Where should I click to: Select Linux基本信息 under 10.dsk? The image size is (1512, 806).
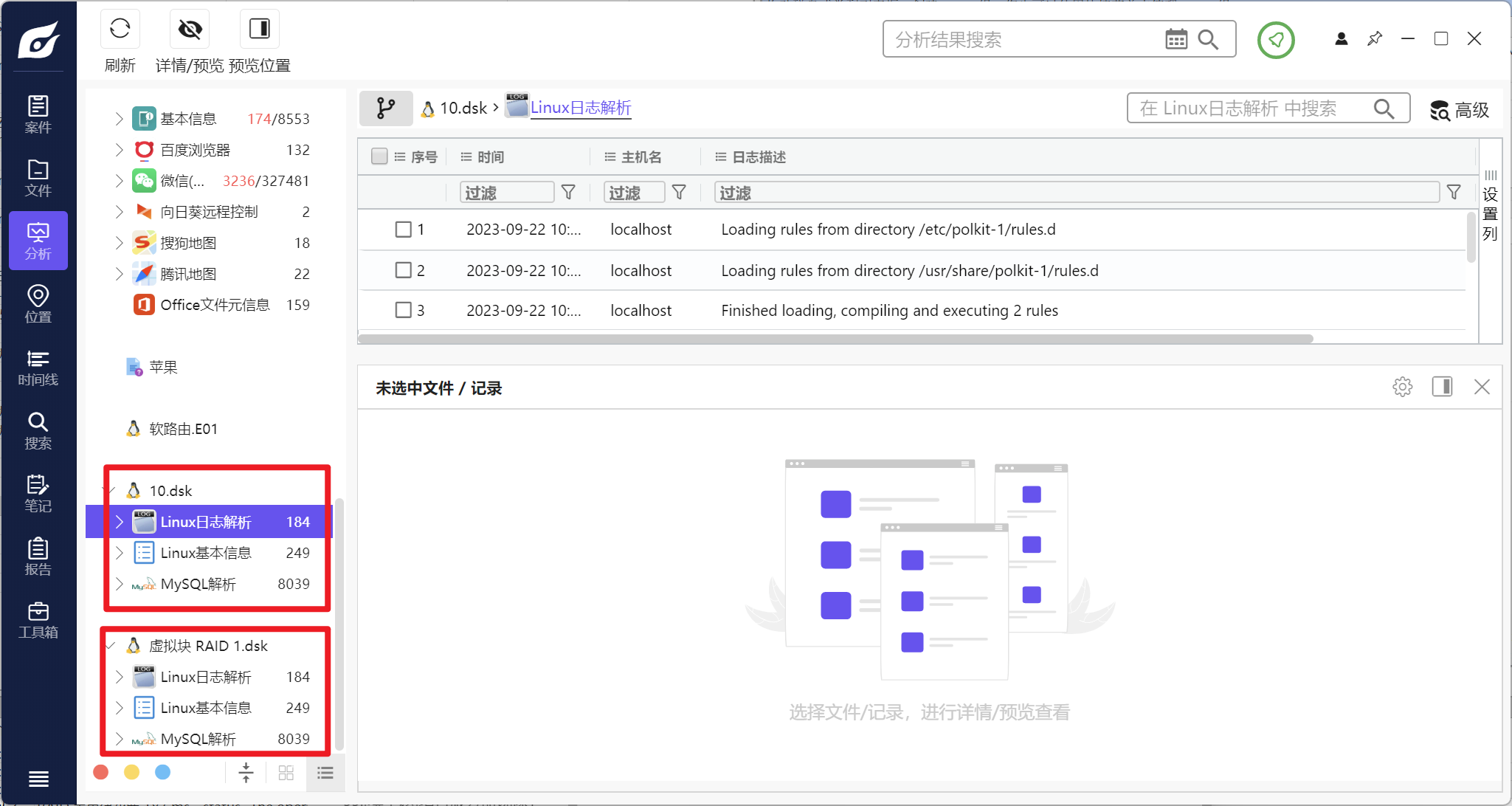[x=206, y=553]
